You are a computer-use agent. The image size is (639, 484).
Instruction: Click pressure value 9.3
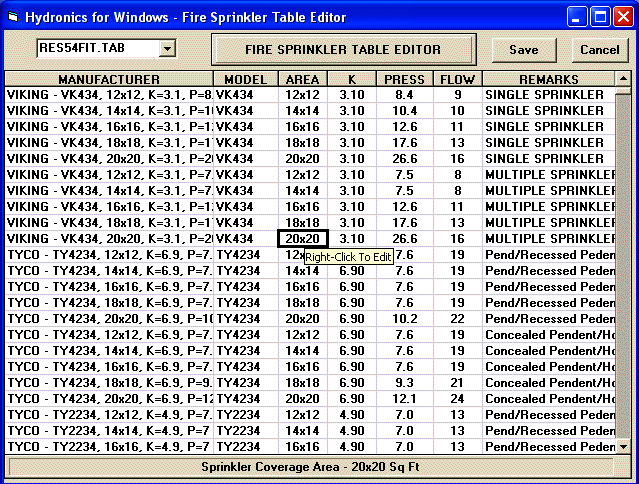(x=404, y=383)
